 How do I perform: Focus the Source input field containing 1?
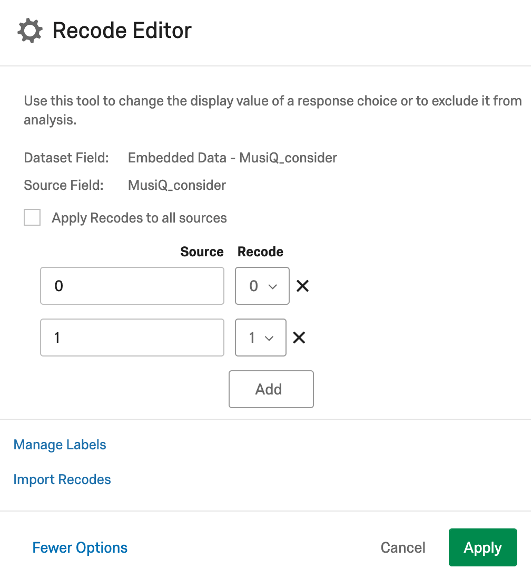tap(132, 337)
